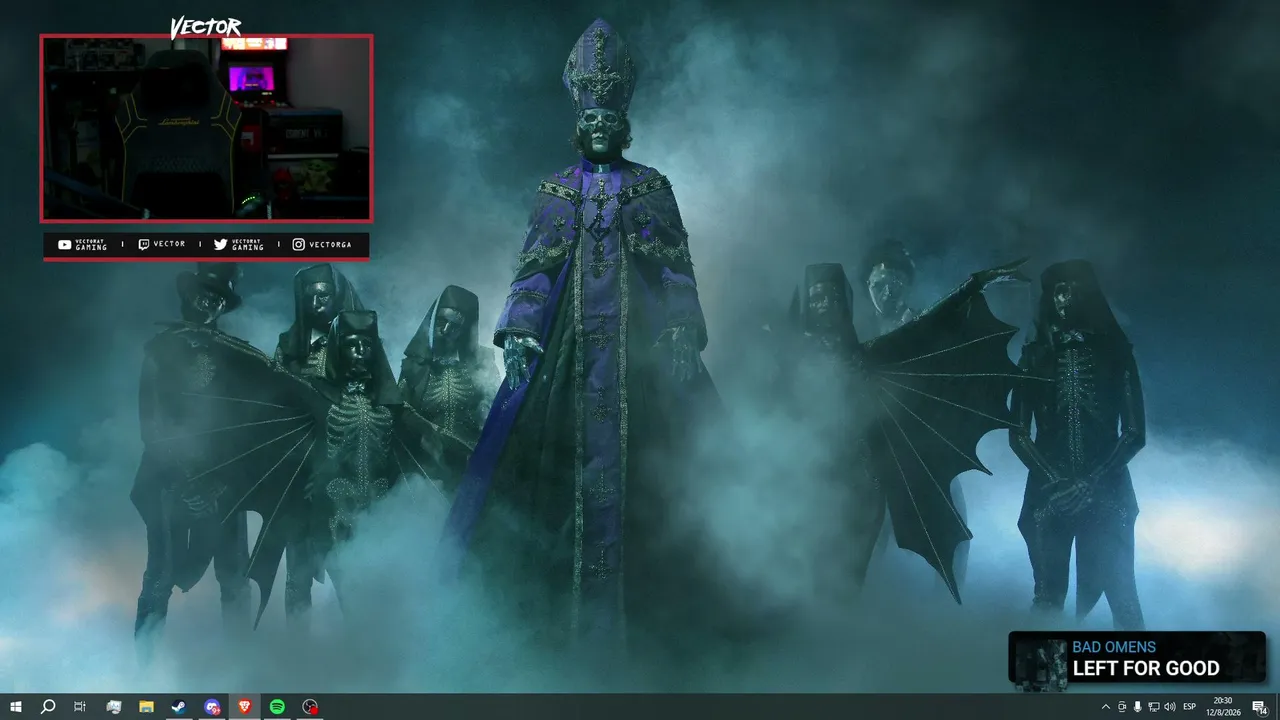This screenshot has height=720, width=1280.
Task: Open the Windows Start menu
Action: pos(16,707)
